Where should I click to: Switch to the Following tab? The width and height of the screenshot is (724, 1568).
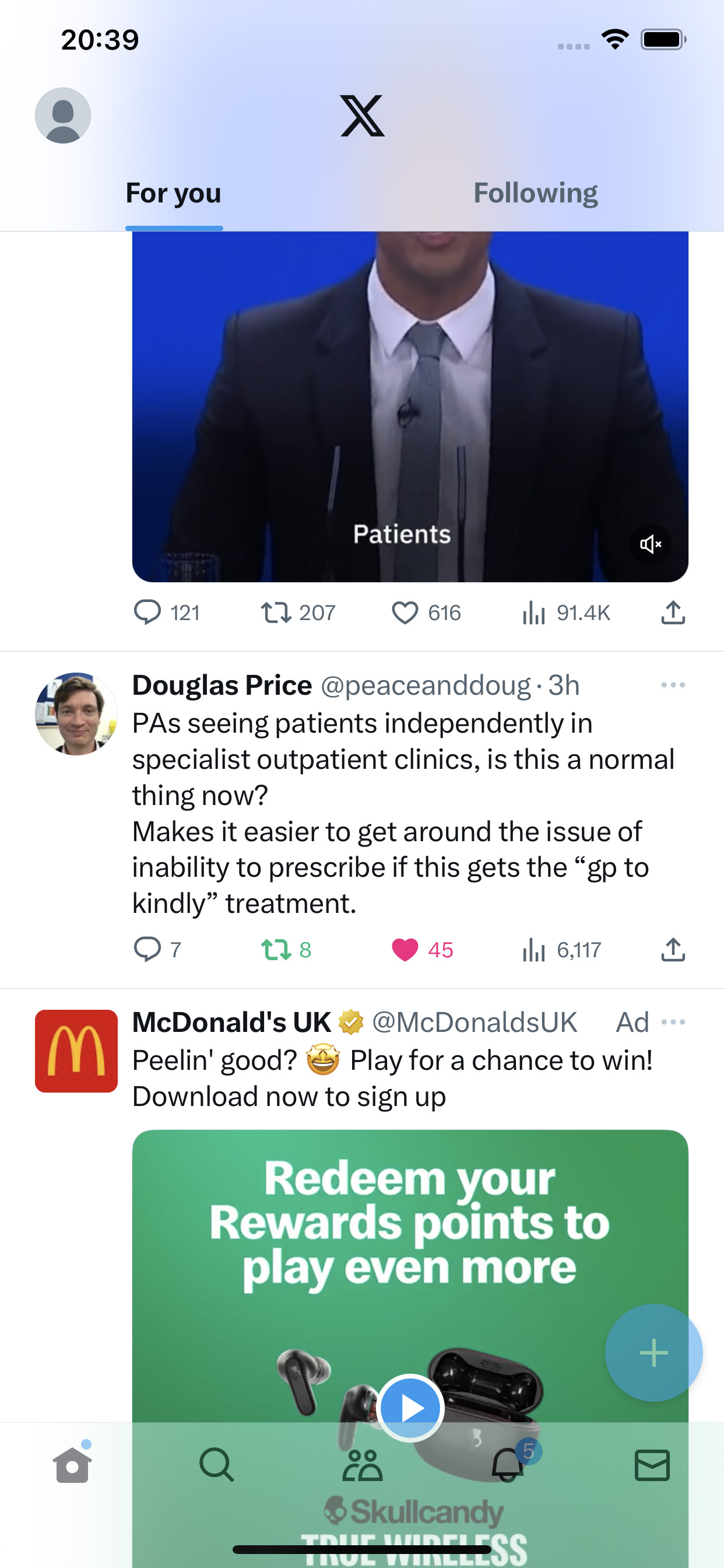point(535,193)
